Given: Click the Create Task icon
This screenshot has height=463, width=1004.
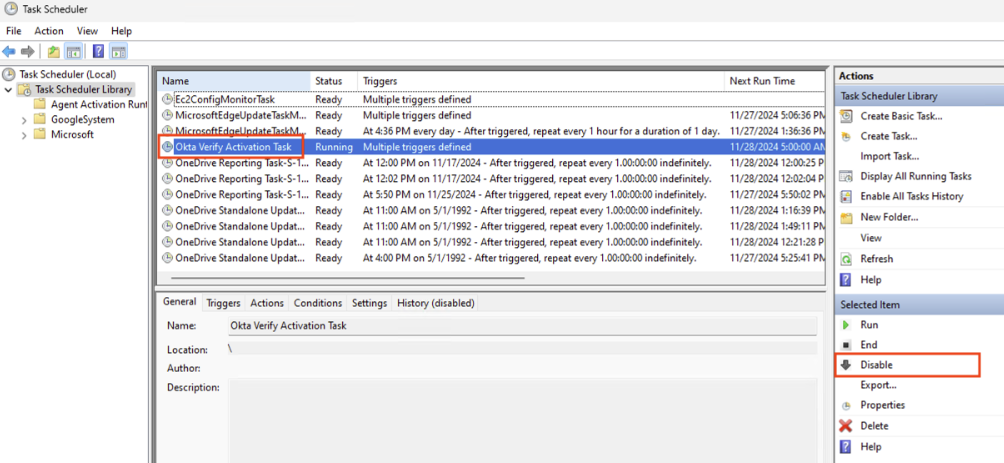Looking at the screenshot, I should pyautogui.click(x=846, y=136).
